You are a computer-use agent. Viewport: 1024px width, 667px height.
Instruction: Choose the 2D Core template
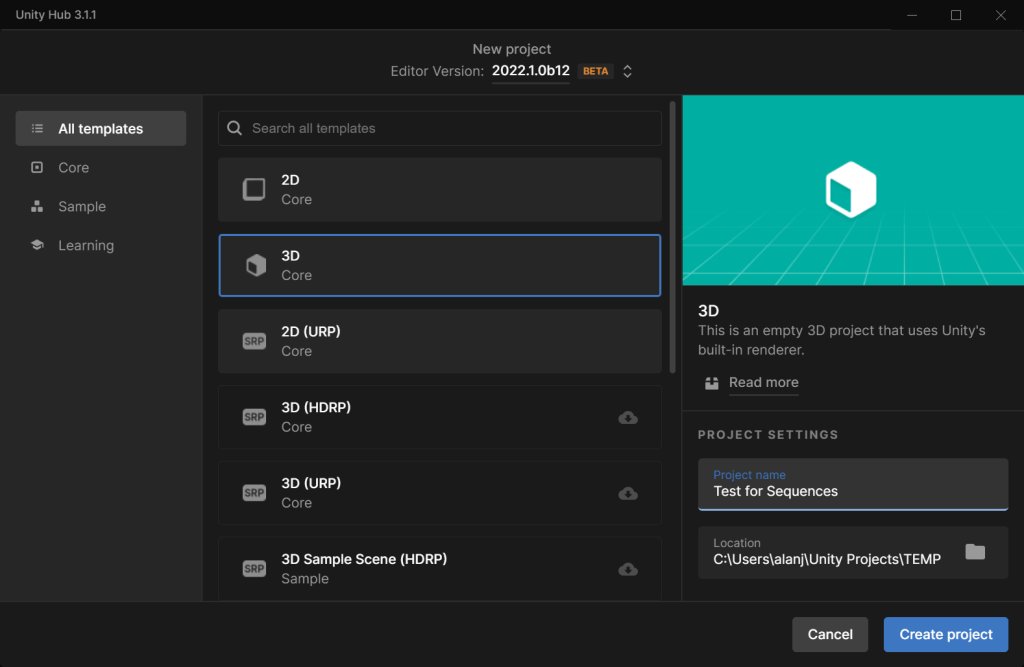[440, 189]
